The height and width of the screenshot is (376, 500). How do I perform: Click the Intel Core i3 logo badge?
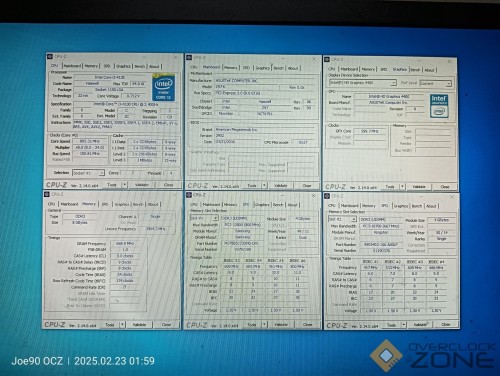click(x=163, y=87)
